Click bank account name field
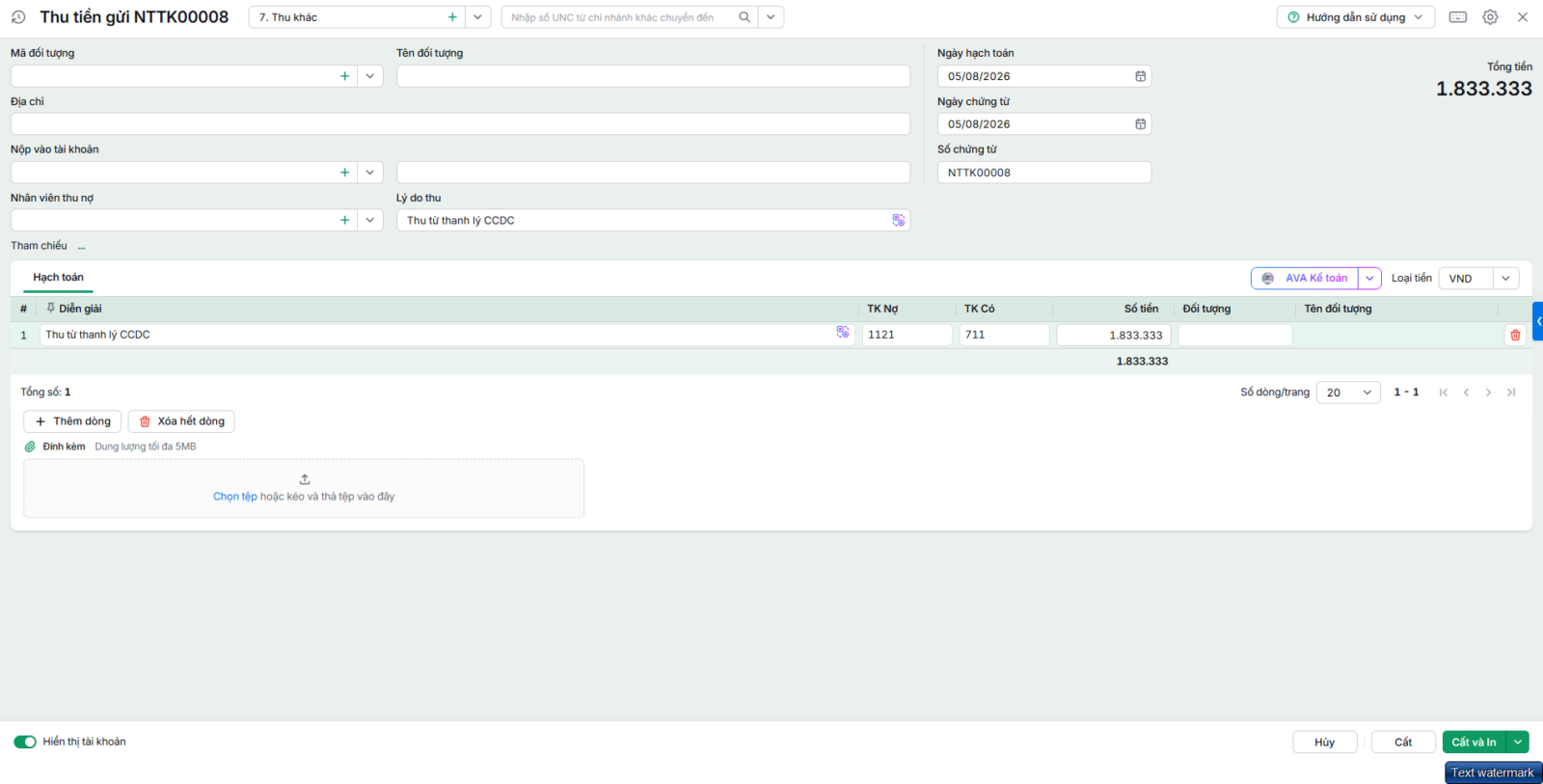Screen dimensions: 1543x784 [653, 173]
